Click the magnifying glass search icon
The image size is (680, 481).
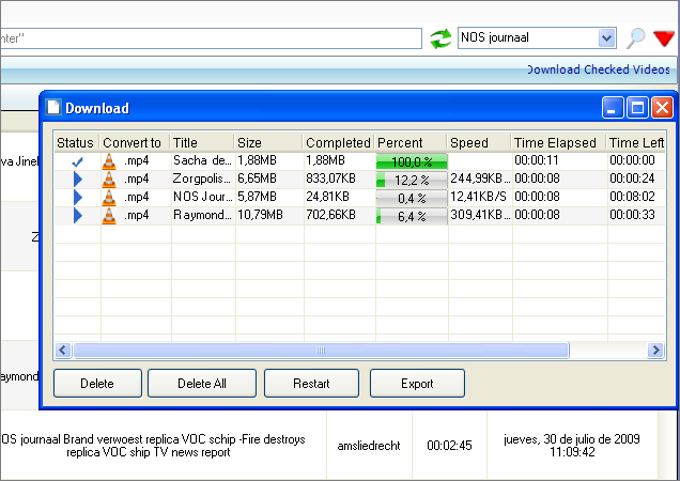(x=636, y=39)
